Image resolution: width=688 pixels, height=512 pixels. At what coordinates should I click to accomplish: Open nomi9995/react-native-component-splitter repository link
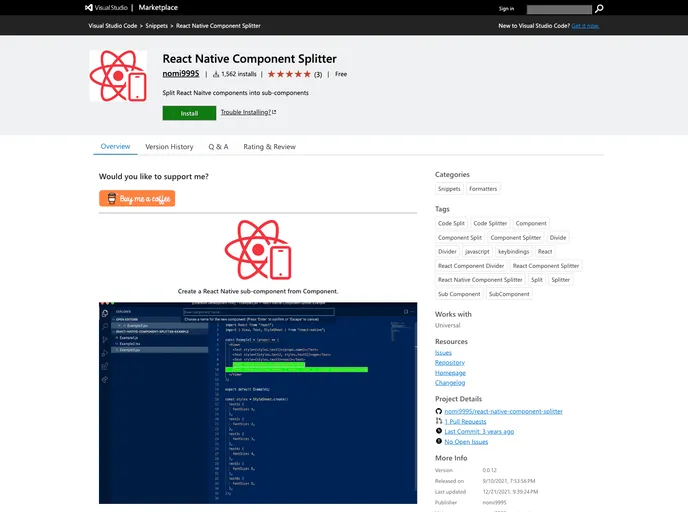pyautogui.click(x=503, y=412)
